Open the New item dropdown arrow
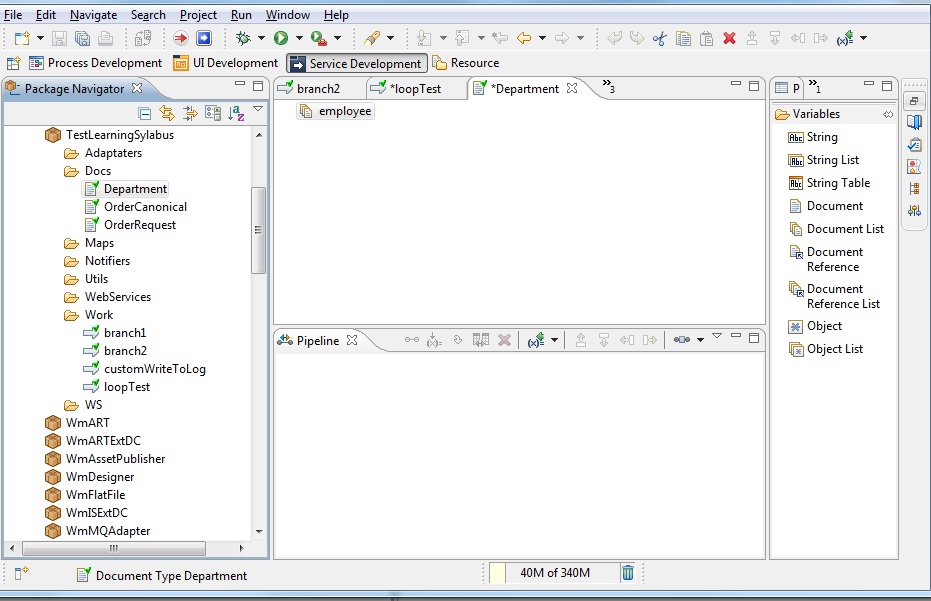 [40, 39]
